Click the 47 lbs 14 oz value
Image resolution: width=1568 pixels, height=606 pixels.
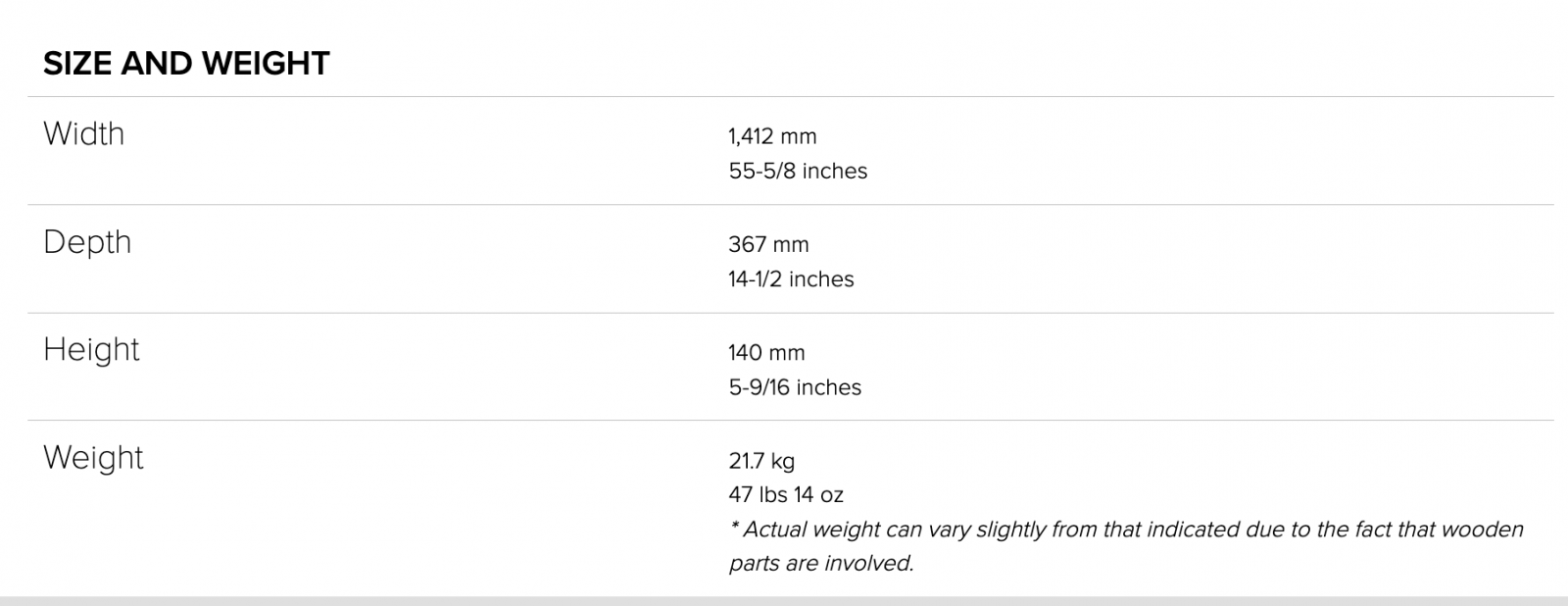coord(786,494)
